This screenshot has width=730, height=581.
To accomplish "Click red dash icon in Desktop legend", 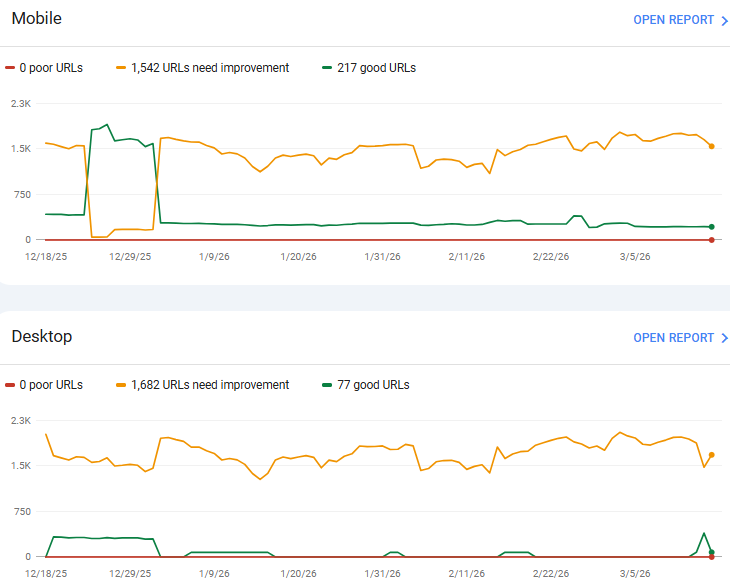I will (10, 385).
